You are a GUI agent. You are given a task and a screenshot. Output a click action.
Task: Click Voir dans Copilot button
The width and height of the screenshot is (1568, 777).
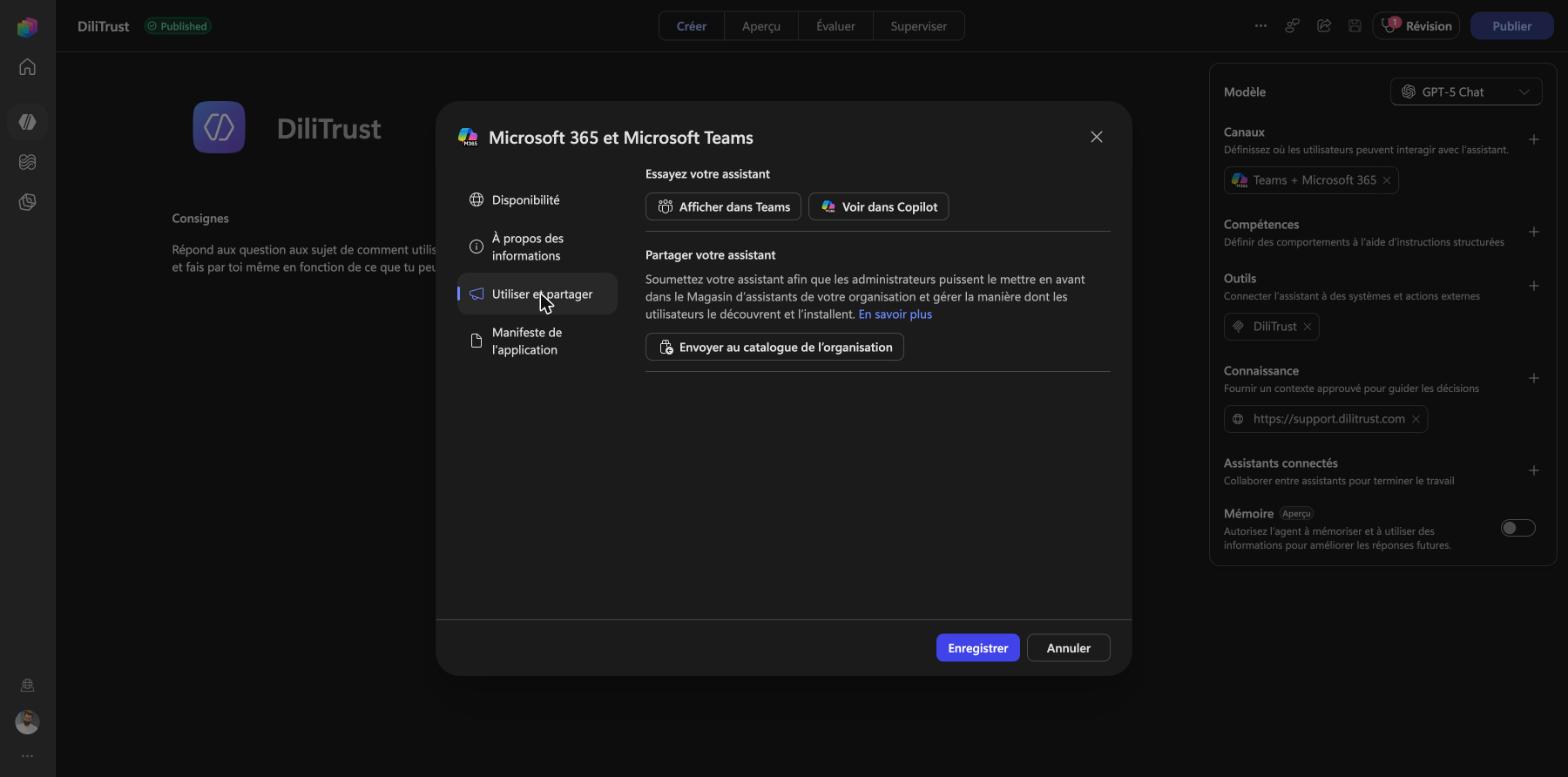pyautogui.click(x=878, y=207)
